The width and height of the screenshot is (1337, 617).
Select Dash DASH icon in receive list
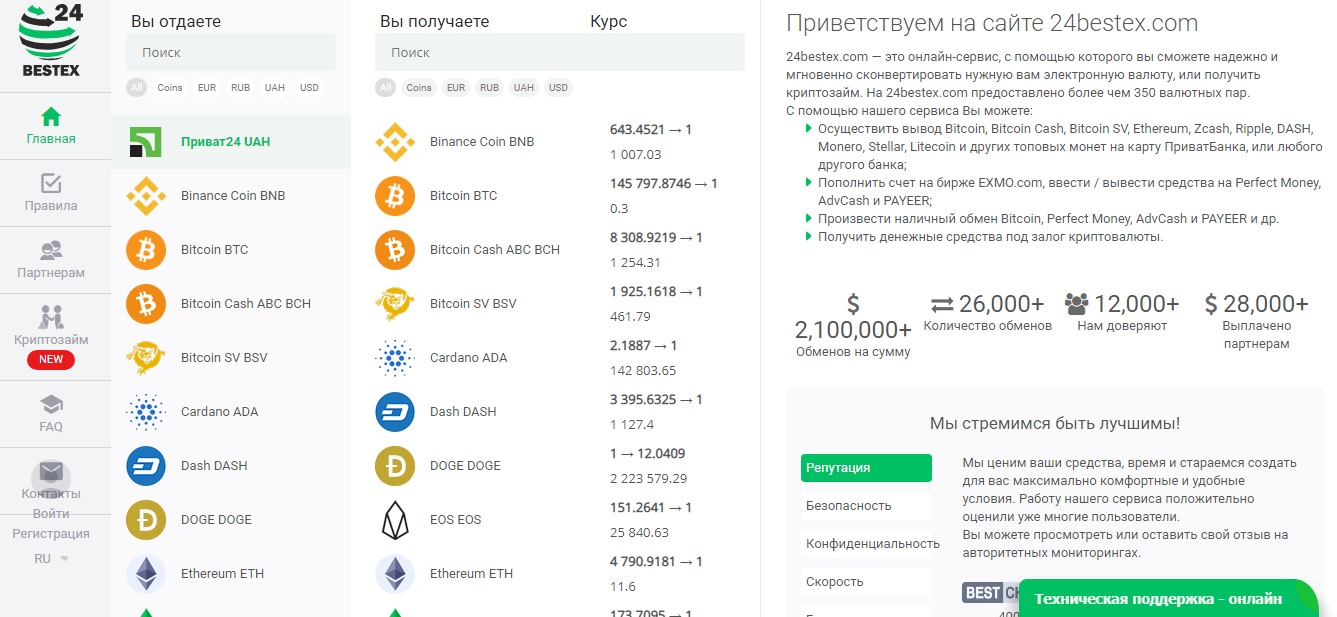tap(395, 412)
